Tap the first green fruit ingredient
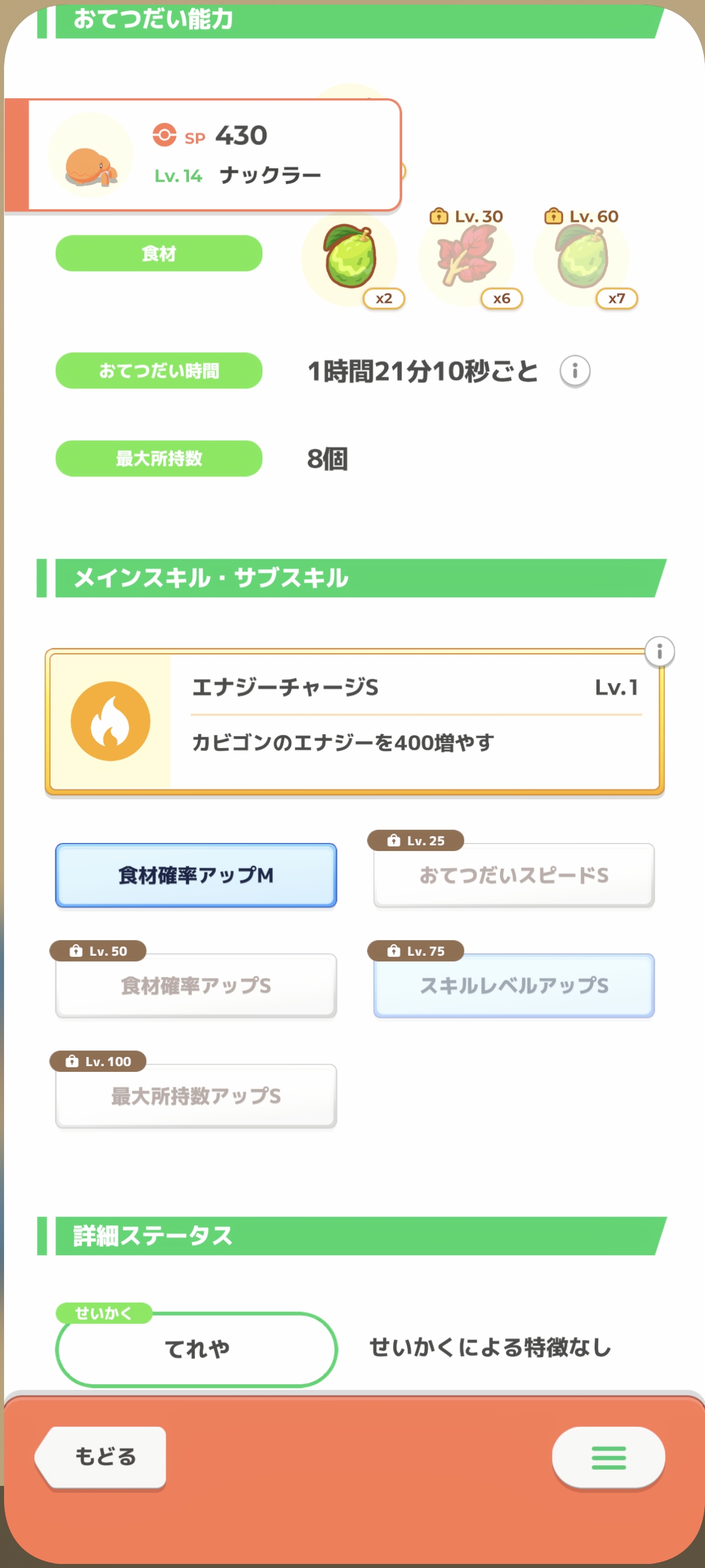The height and width of the screenshot is (1568, 705). tap(350, 257)
